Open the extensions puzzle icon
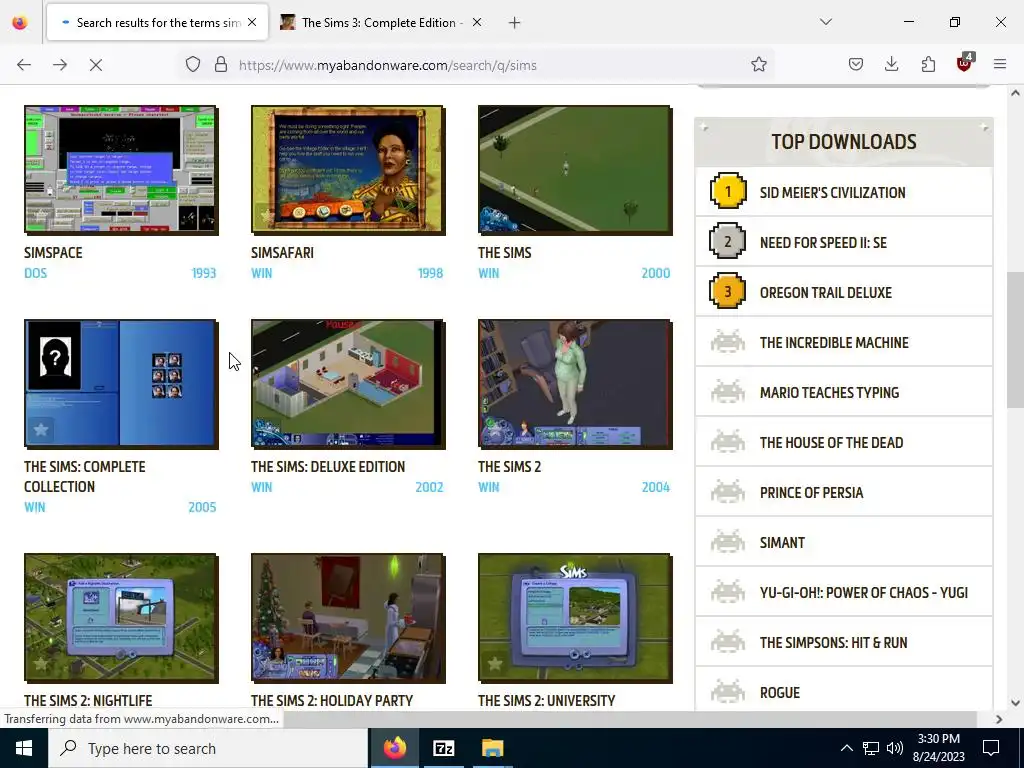Screen dimensions: 1024x768 [928, 65]
